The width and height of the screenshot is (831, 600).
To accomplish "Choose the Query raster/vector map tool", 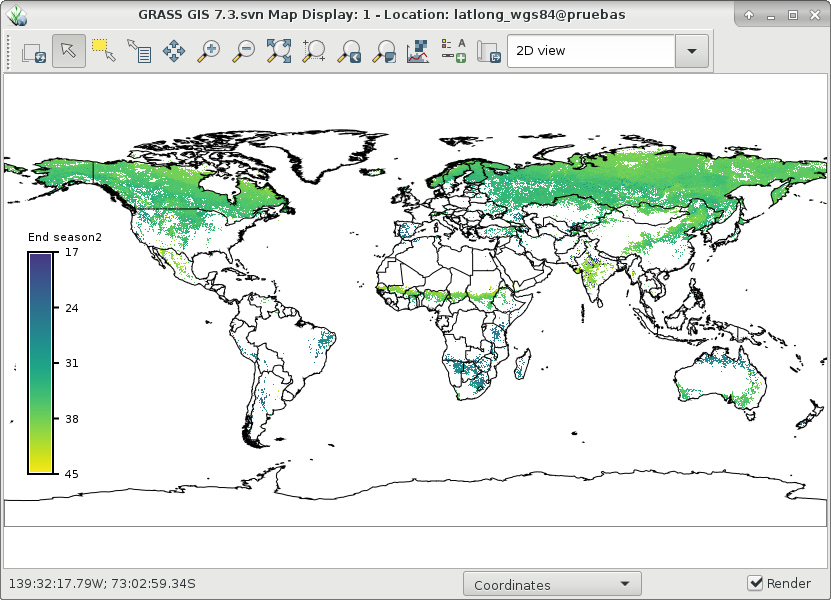I will pos(138,52).
